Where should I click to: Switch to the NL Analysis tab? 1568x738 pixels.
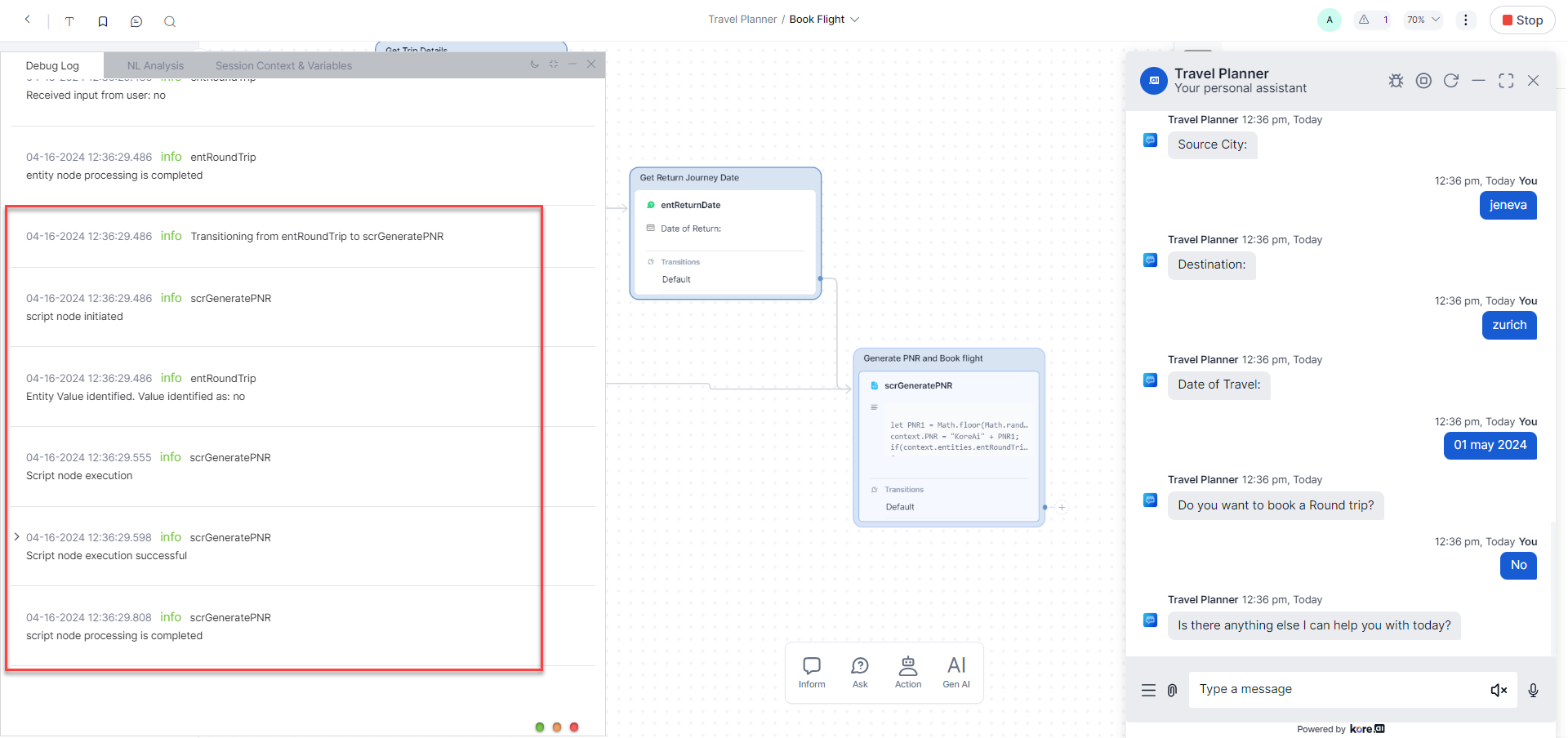pos(155,64)
